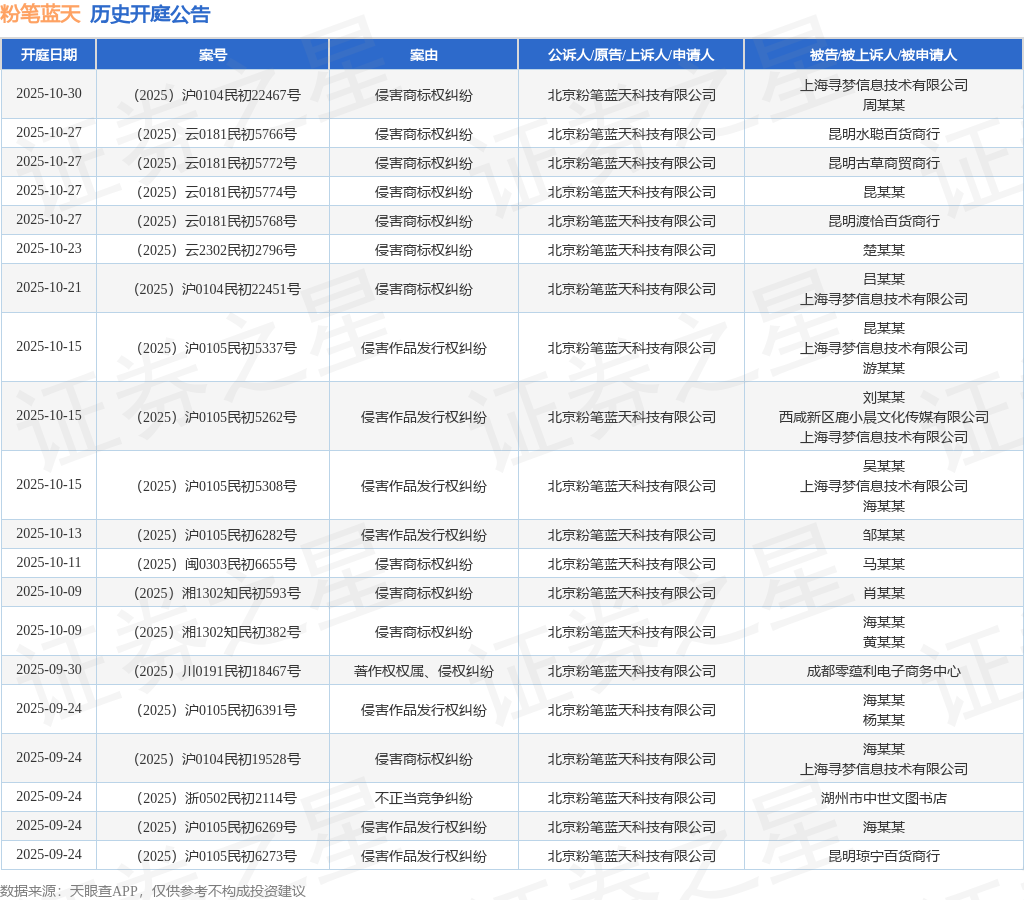Click the date 2025-10-23
Screen dimensions: 1024x900
point(49,248)
